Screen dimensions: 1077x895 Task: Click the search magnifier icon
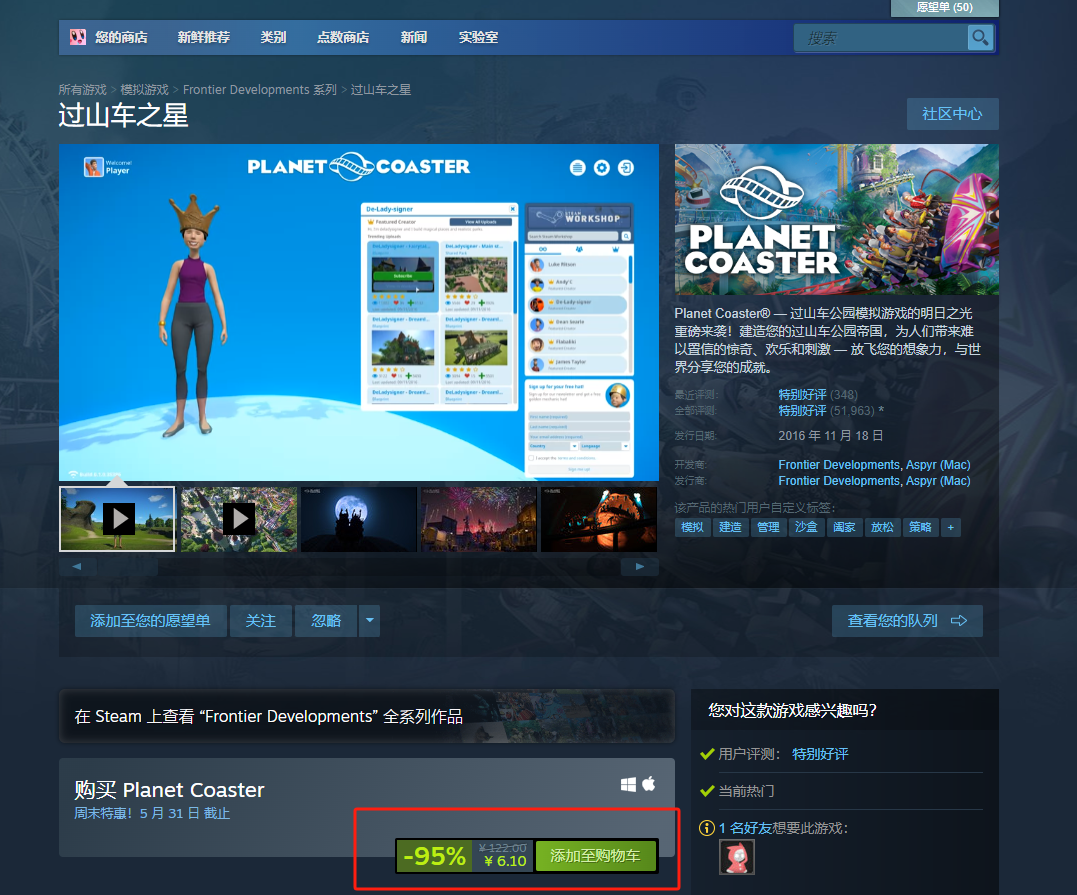(980, 37)
